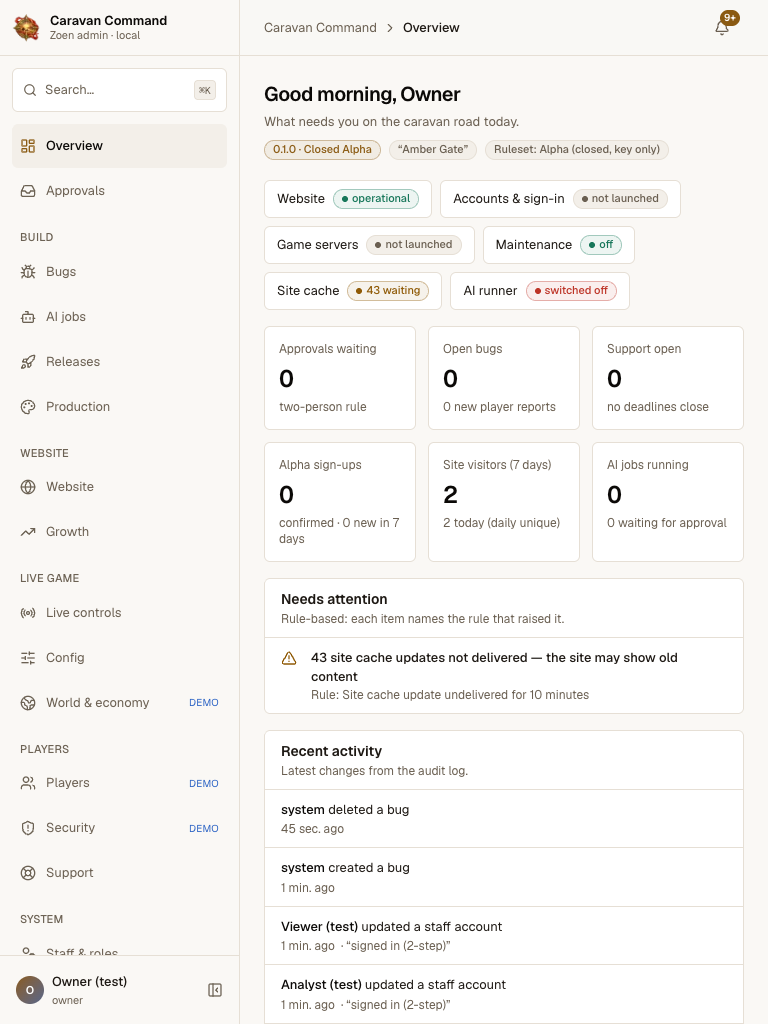Click the Owner avatar circle
The height and width of the screenshot is (1024, 768).
click(x=29, y=990)
